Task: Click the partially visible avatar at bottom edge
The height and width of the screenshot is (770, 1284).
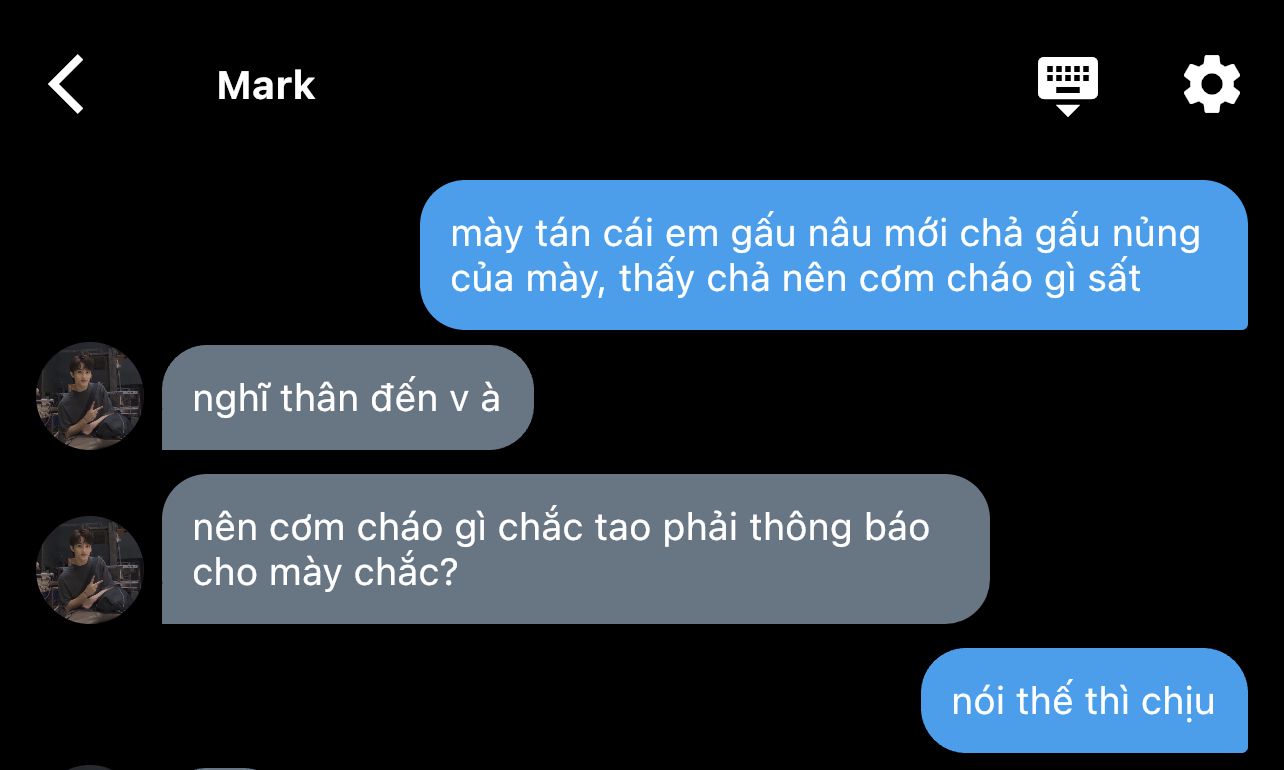Action: click(x=90, y=767)
